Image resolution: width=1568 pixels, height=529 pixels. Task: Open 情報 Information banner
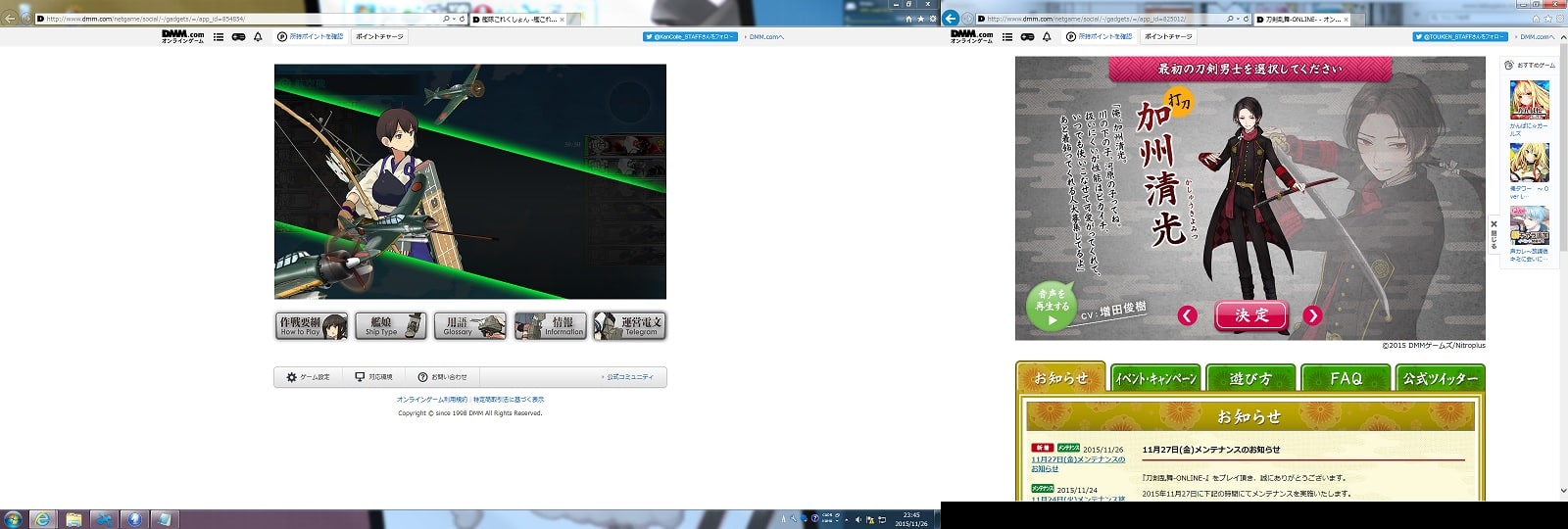pyautogui.click(x=550, y=326)
